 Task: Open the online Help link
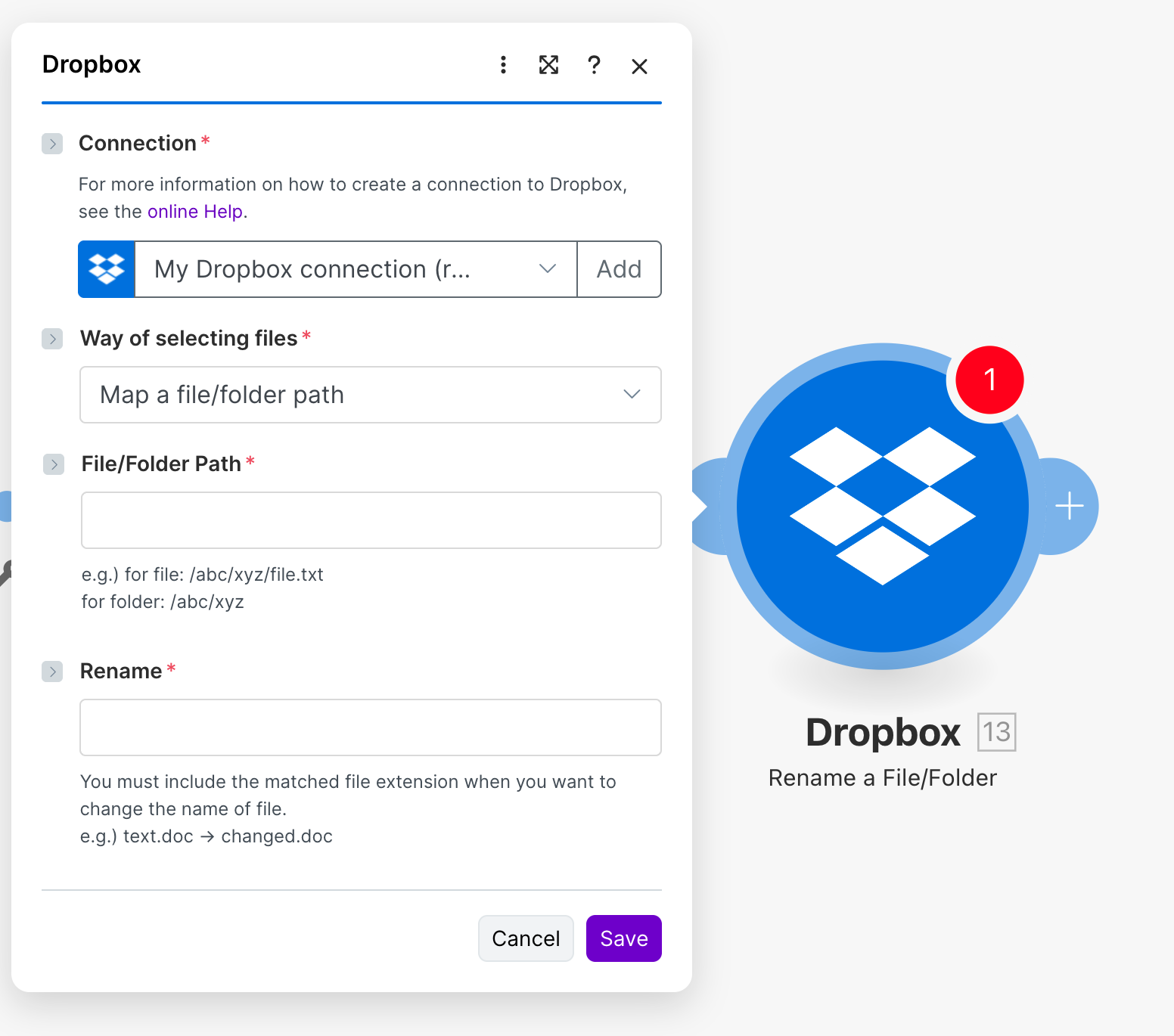click(195, 212)
